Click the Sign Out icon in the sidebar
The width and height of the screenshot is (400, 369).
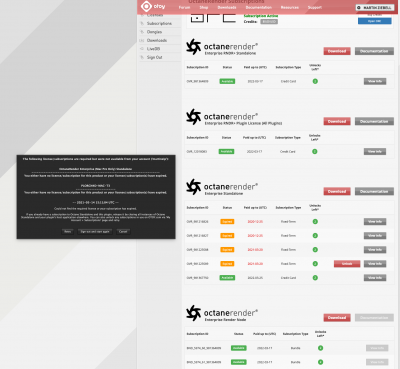(142, 57)
